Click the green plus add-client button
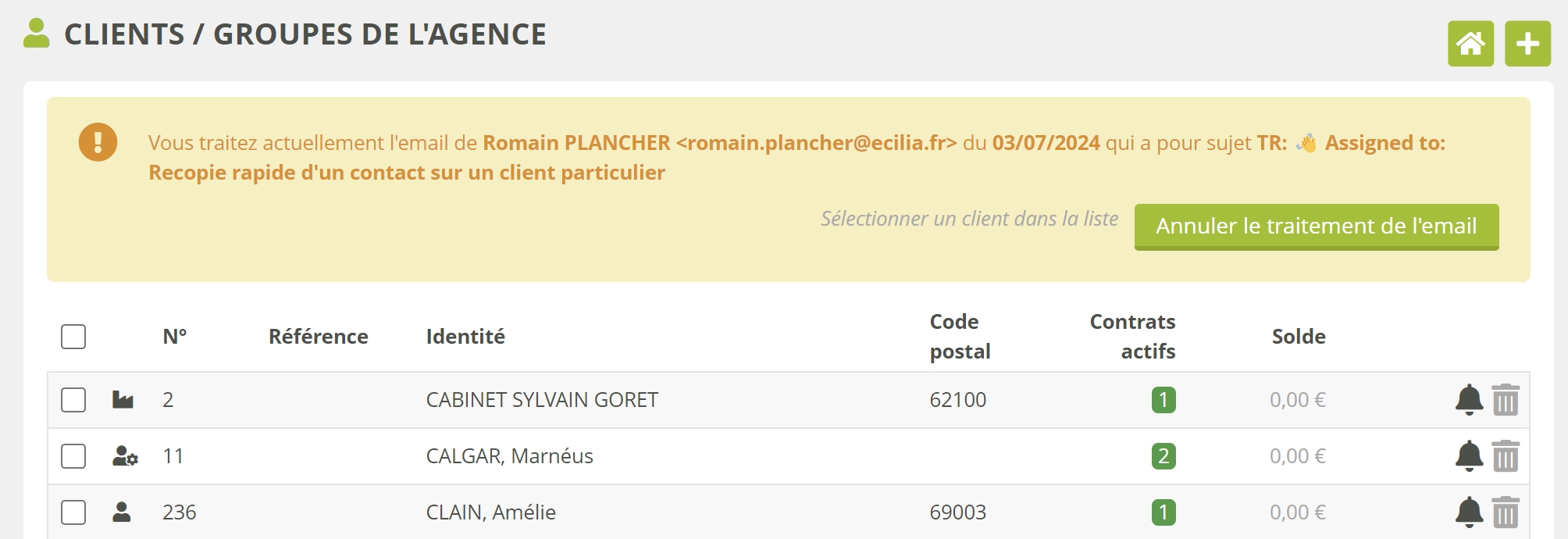The width and height of the screenshot is (1568, 539). (x=1527, y=44)
